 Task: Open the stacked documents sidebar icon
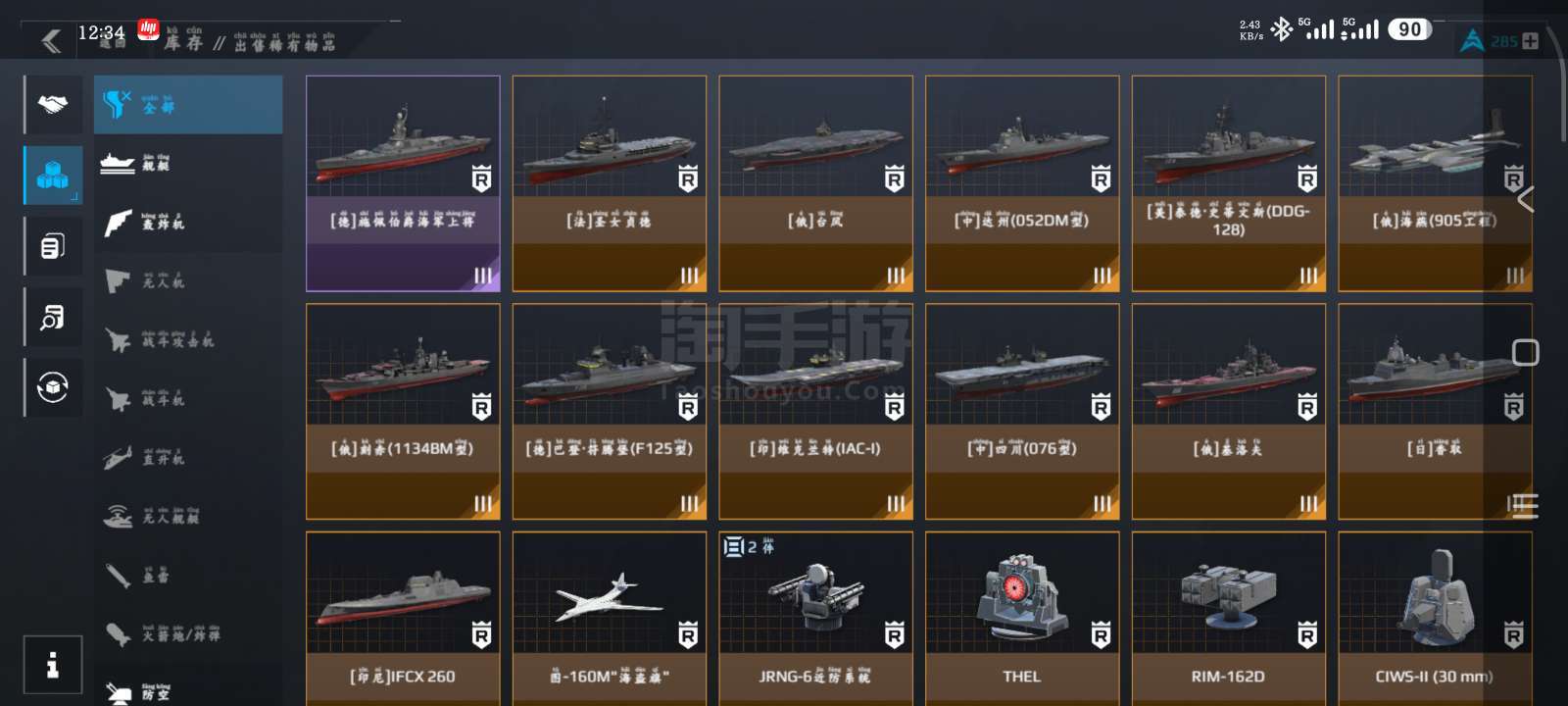(x=53, y=246)
